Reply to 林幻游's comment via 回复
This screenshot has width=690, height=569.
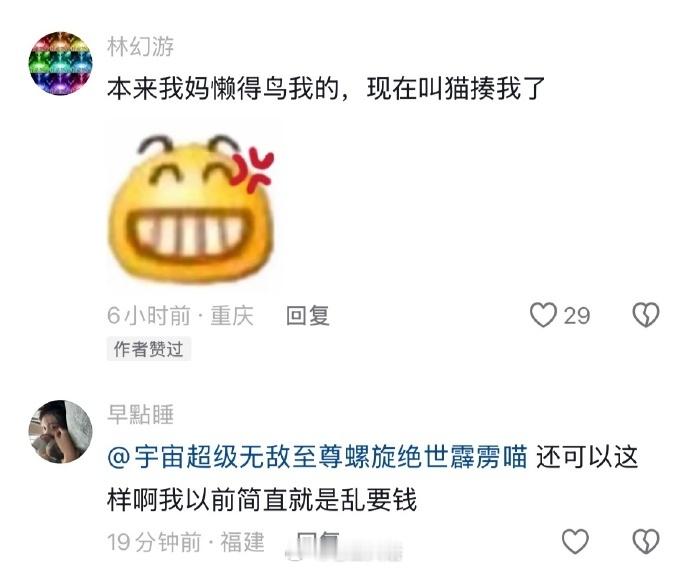click(308, 316)
